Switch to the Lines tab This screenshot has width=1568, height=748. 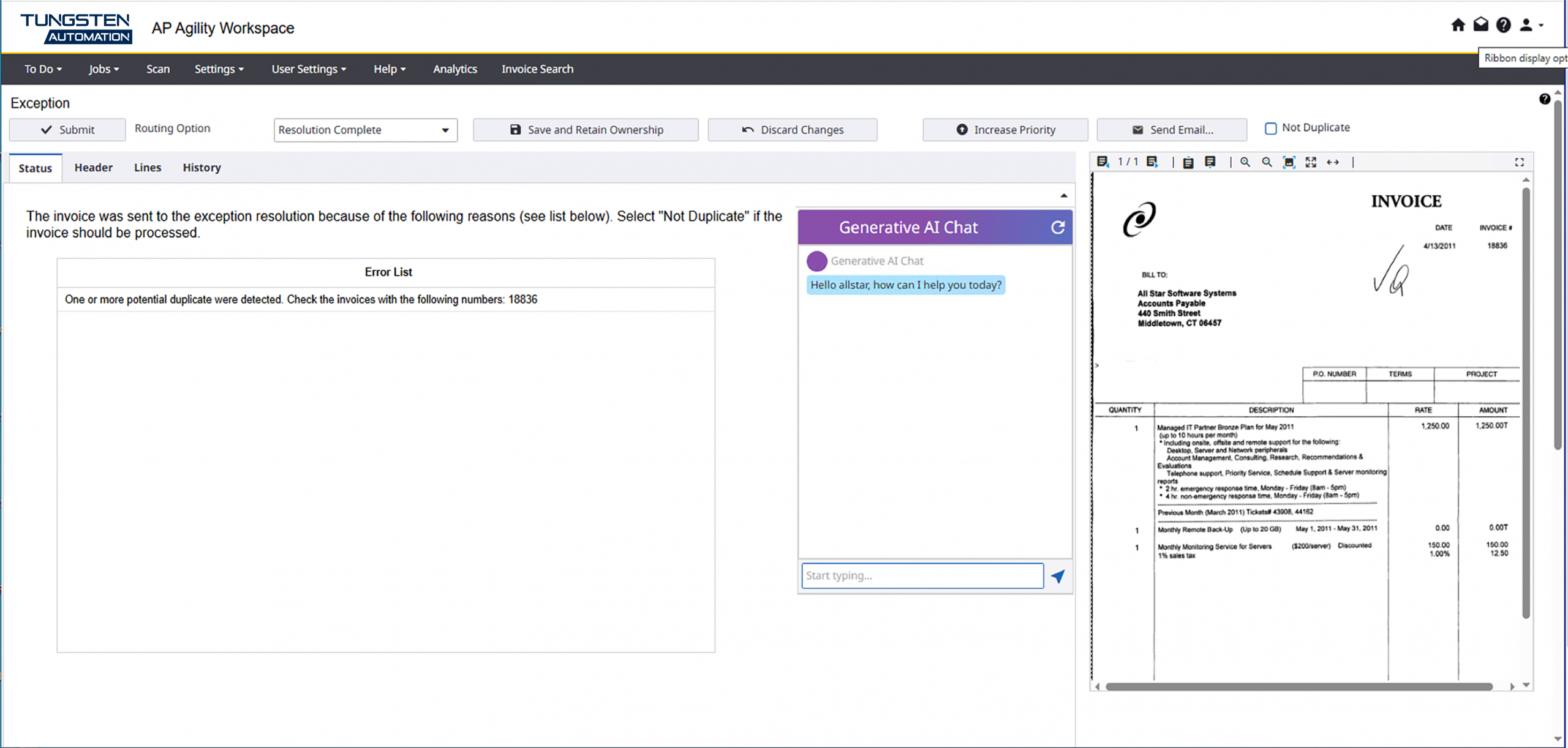[x=148, y=168]
